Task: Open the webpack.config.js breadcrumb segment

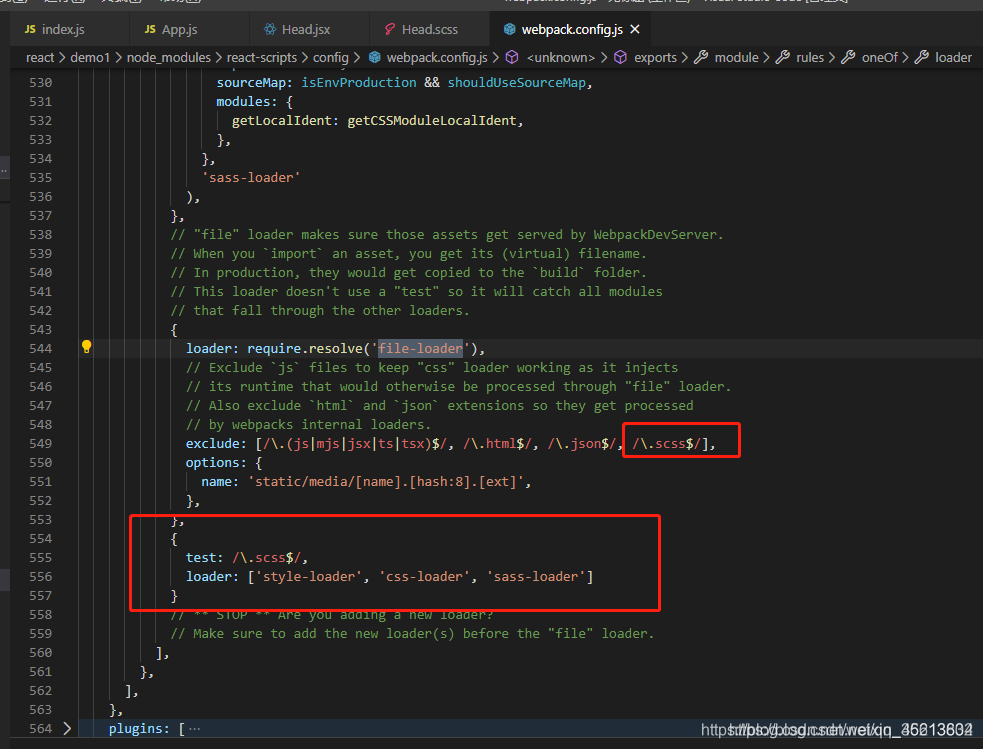Action: click(437, 58)
